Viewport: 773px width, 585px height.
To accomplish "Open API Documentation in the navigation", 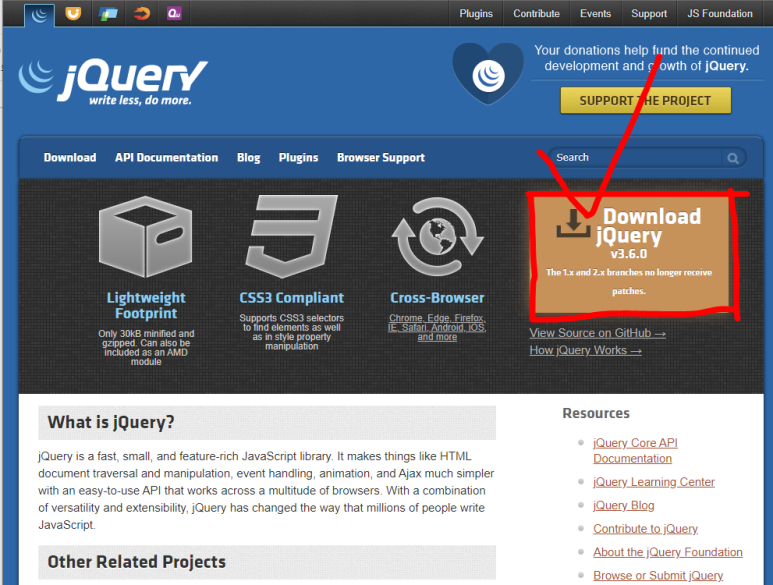I will pos(167,158).
